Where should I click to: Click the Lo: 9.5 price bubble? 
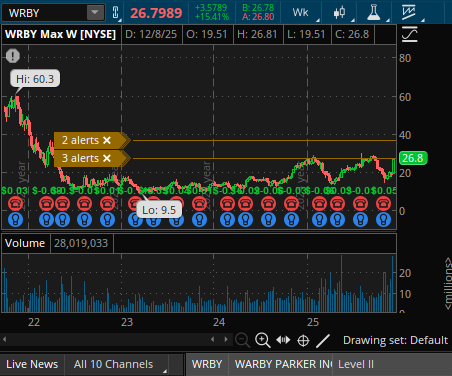(159, 210)
